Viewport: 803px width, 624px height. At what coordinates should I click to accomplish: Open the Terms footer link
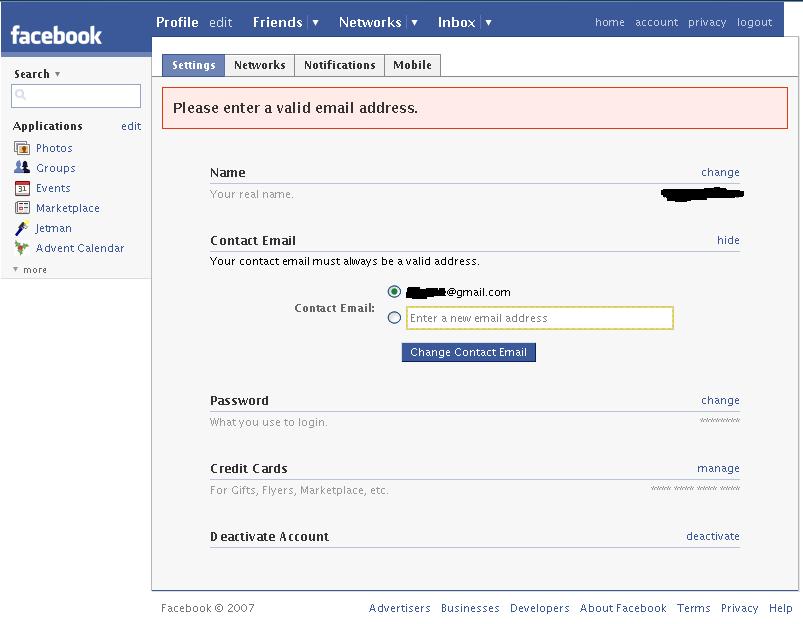(x=693, y=608)
